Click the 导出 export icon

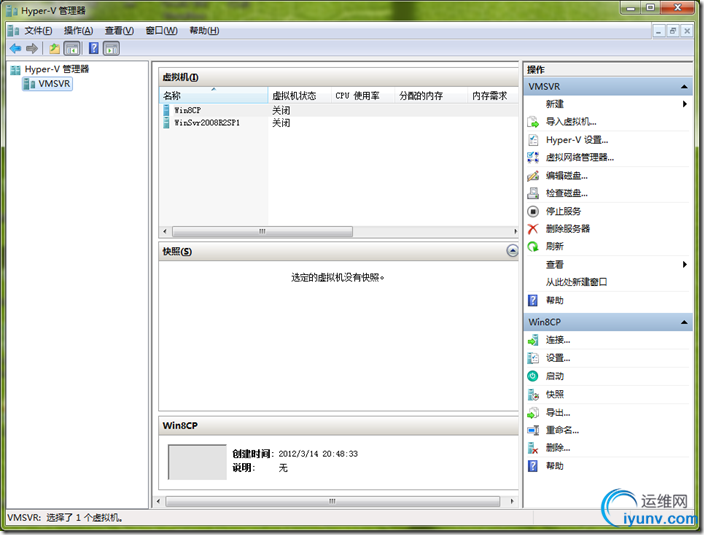pos(533,412)
